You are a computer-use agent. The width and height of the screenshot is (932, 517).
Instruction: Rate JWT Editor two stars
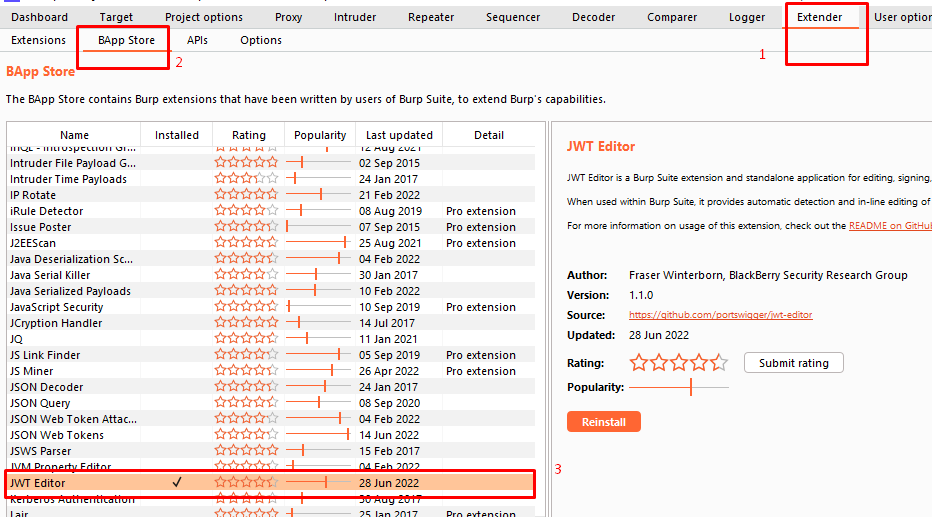(x=659, y=362)
